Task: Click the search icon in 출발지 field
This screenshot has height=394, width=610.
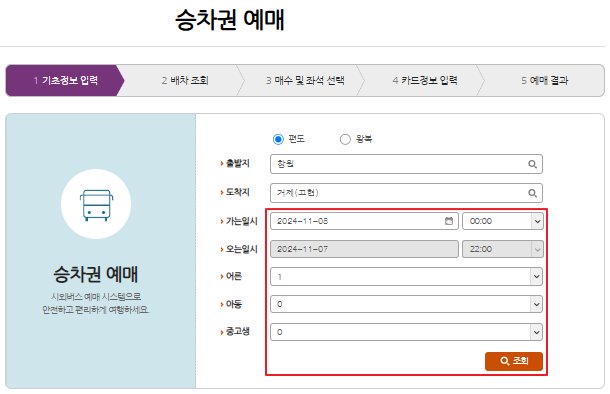Action: tap(532, 164)
